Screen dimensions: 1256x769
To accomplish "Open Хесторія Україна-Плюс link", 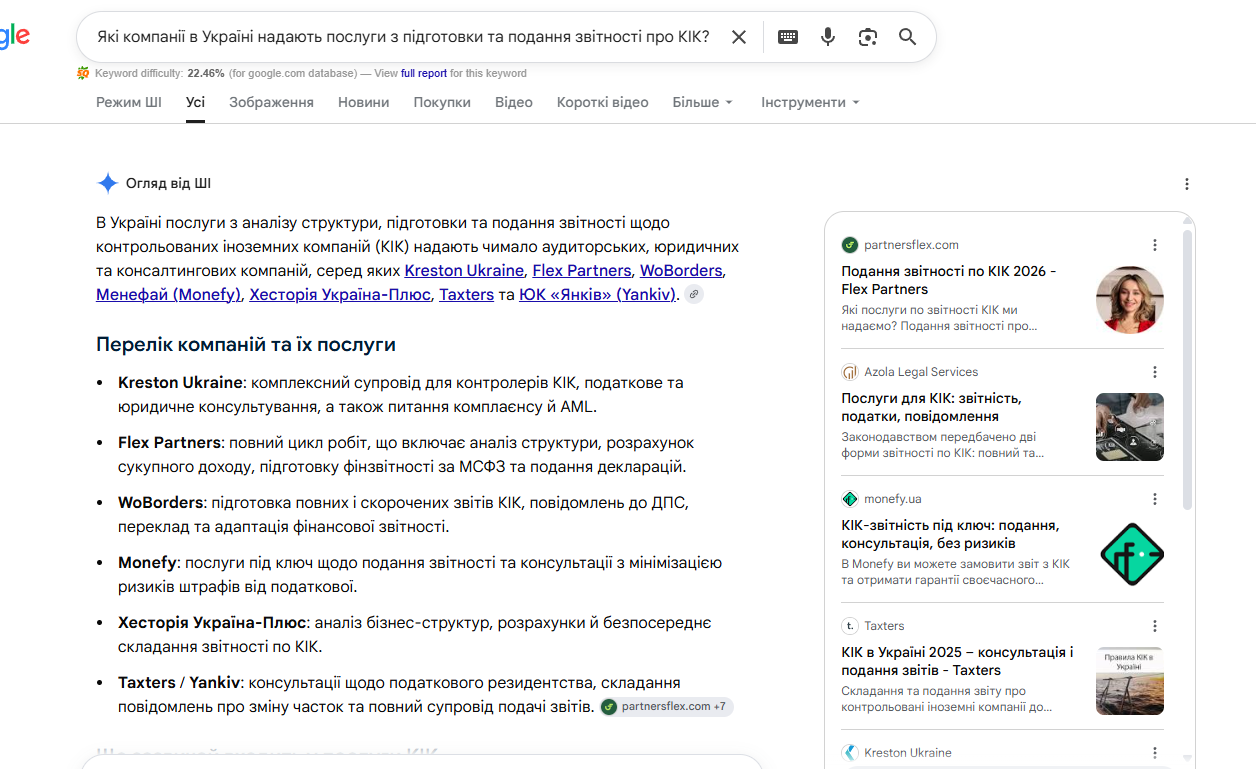I will tap(340, 294).
